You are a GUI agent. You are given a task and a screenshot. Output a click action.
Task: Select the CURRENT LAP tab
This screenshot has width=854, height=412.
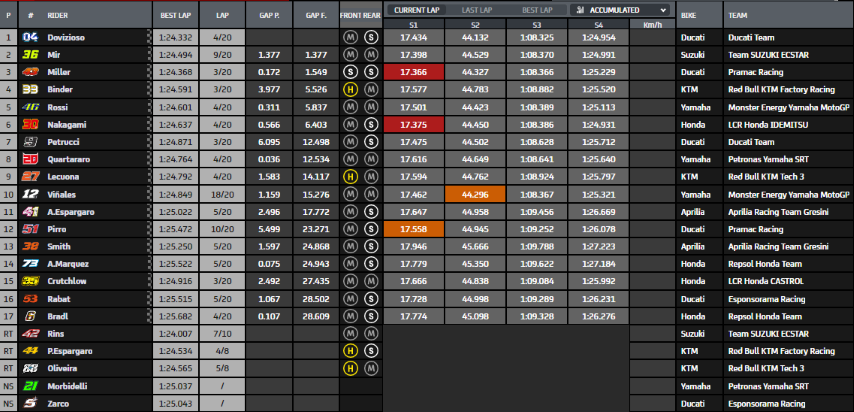415,10
